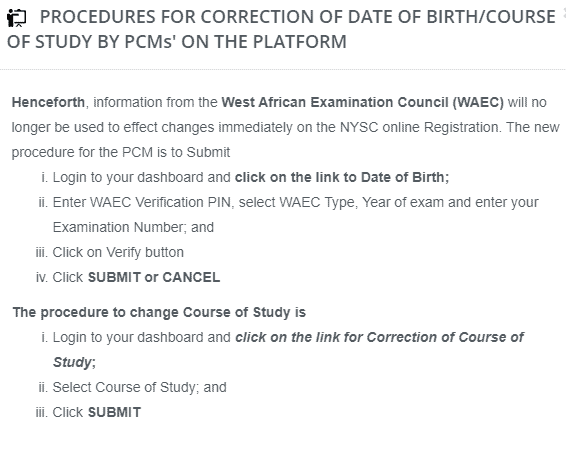This screenshot has height=463, width=566.
Task: Click 'Login to your dashboard' in second list
Action: point(128,337)
